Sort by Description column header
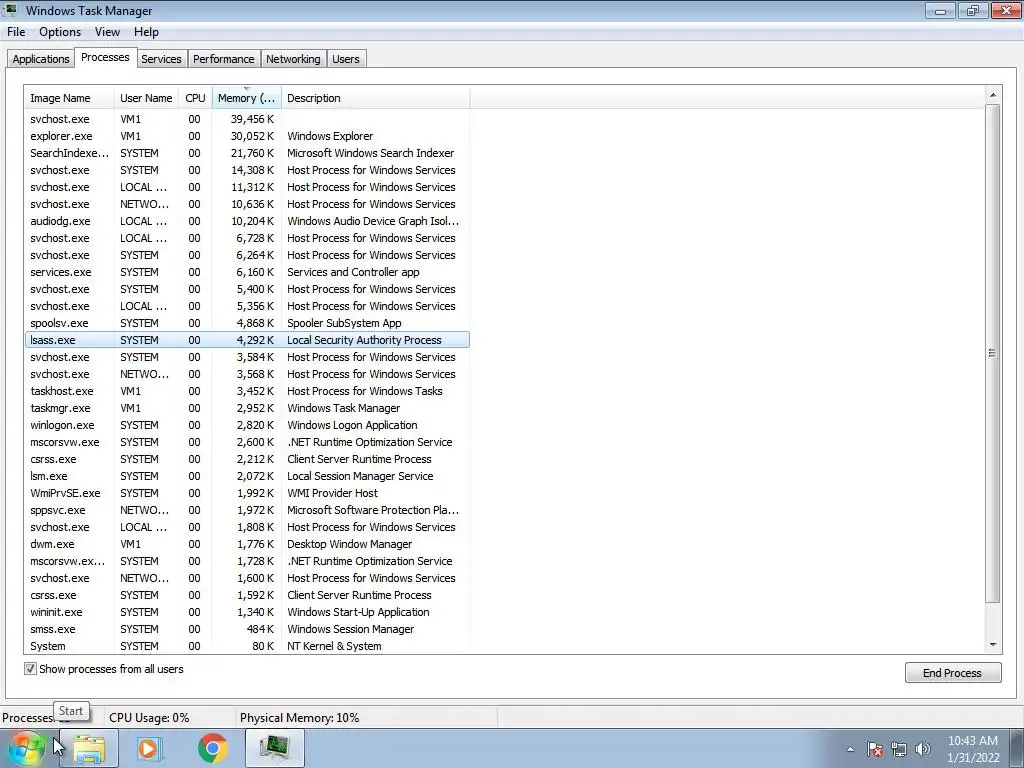 click(x=376, y=98)
